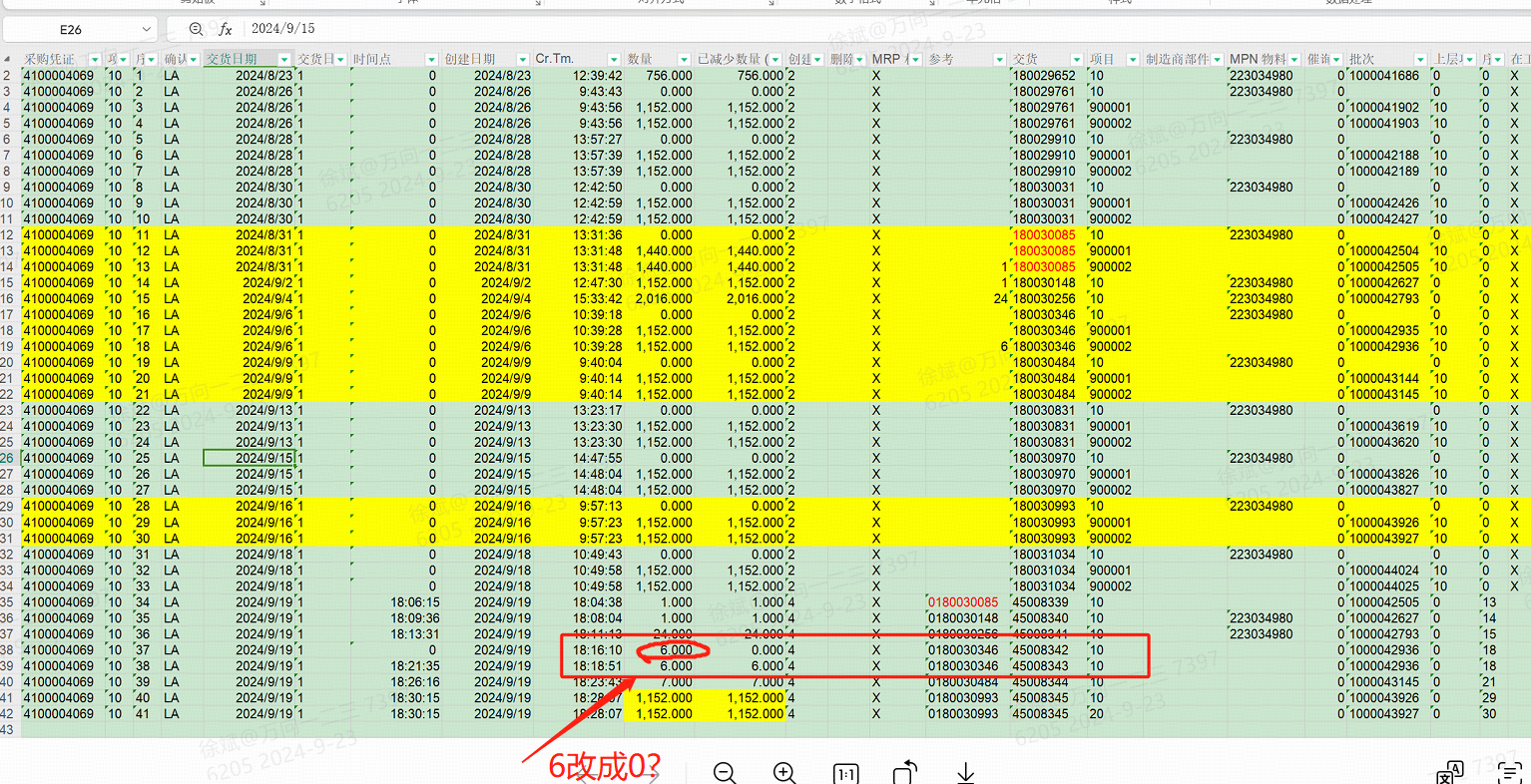The image size is (1531, 784).
Task: Click Cr.Tm. cell 18:18:51
Action: pyautogui.click(x=580, y=666)
